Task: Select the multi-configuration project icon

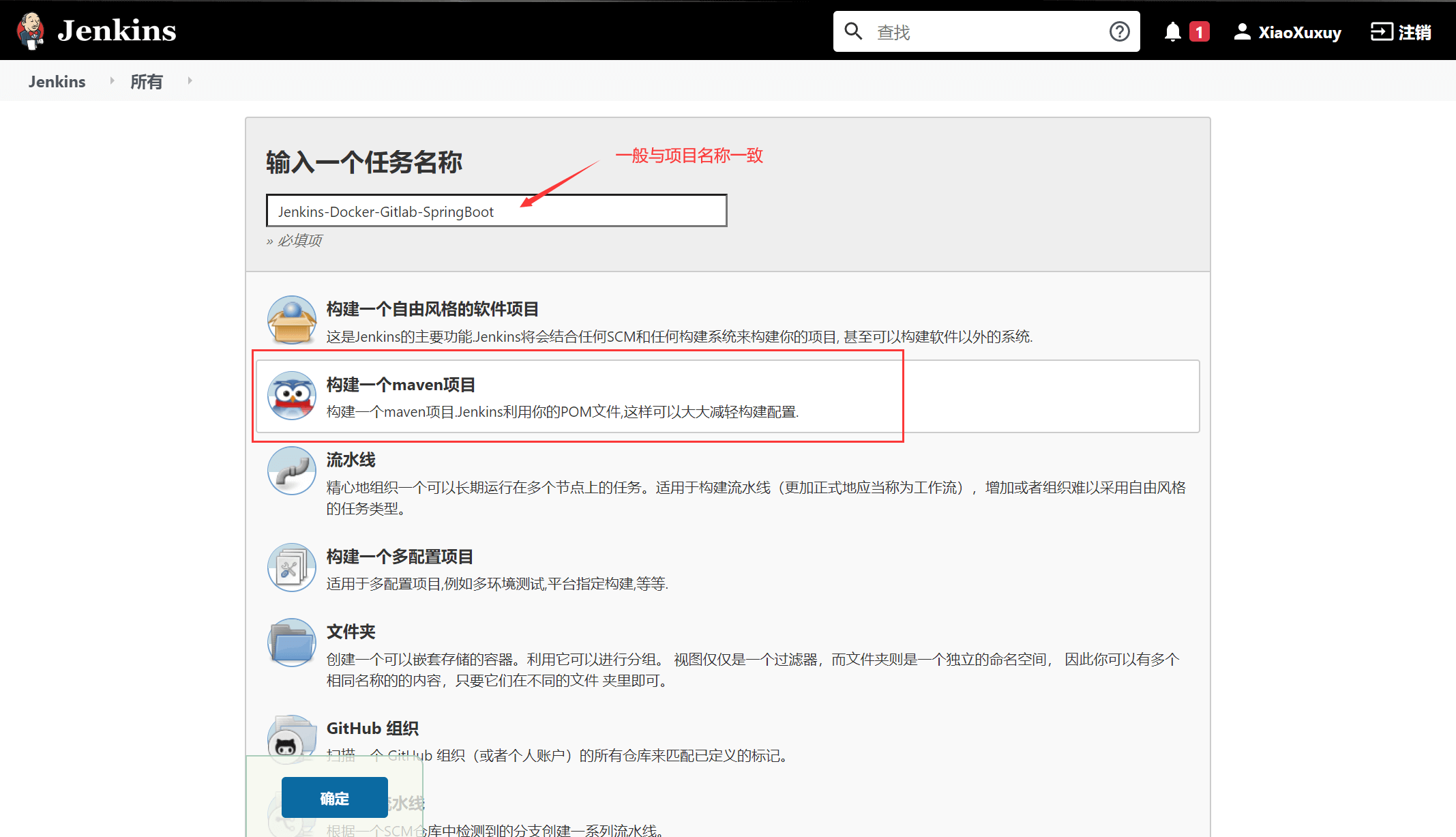Action: point(292,568)
